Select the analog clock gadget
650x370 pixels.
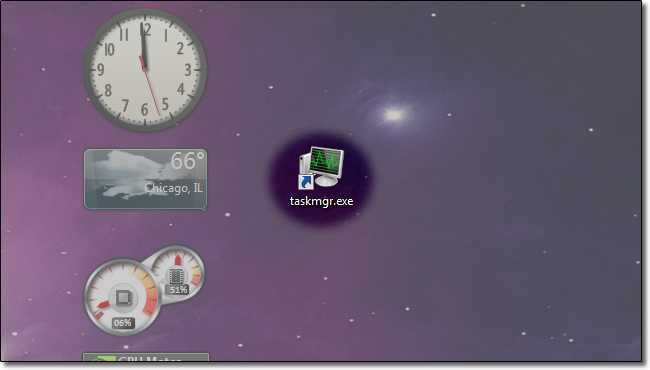point(146,70)
